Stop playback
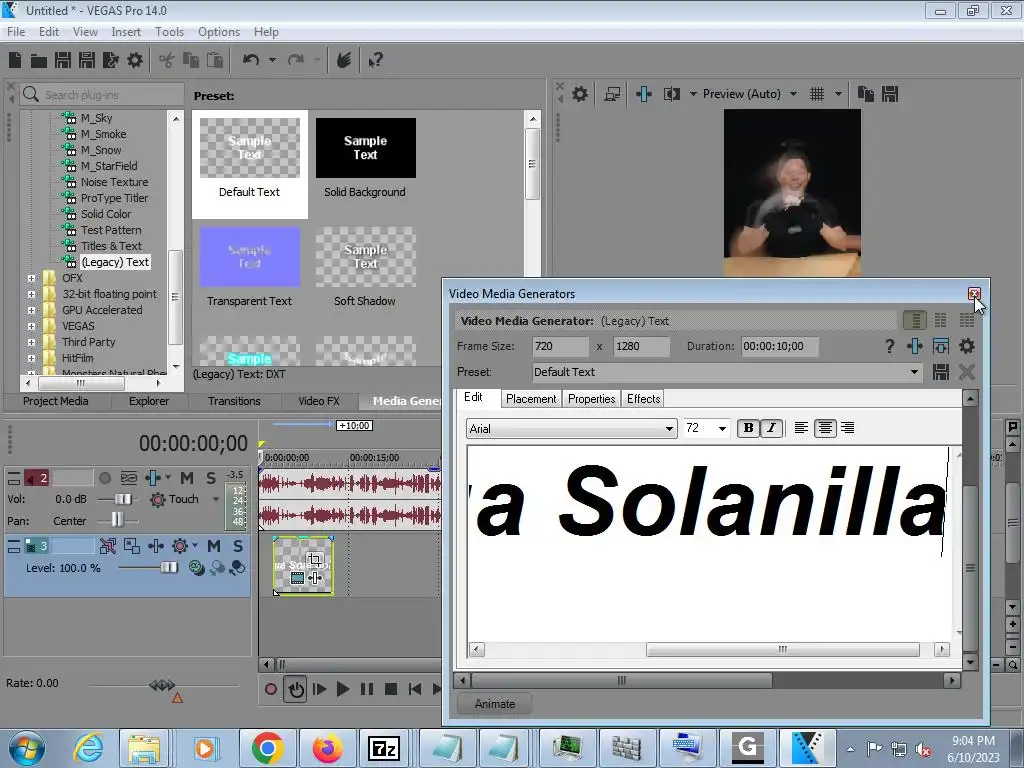The image size is (1024, 768). [391, 689]
